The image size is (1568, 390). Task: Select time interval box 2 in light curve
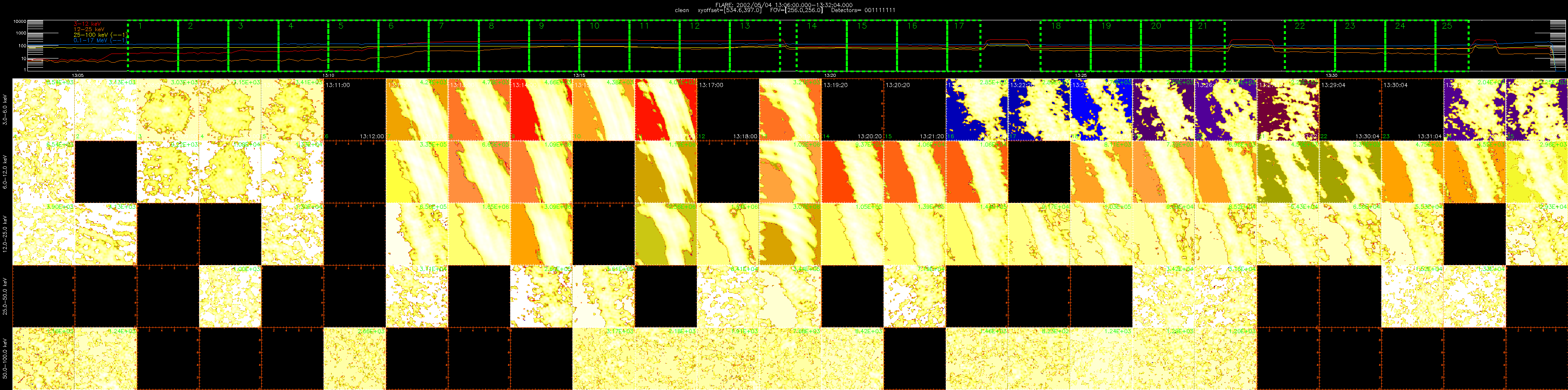point(203,46)
